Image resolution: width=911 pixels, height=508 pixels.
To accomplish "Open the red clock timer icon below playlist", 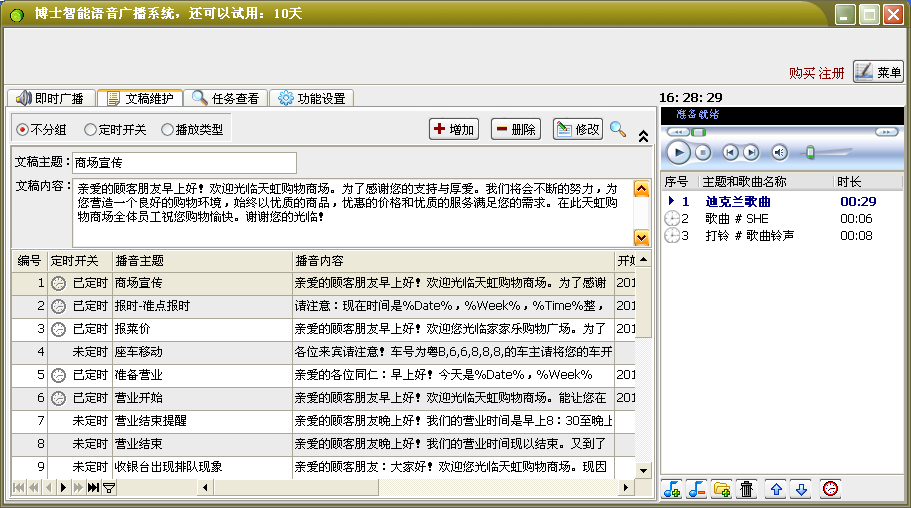I will point(831,489).
